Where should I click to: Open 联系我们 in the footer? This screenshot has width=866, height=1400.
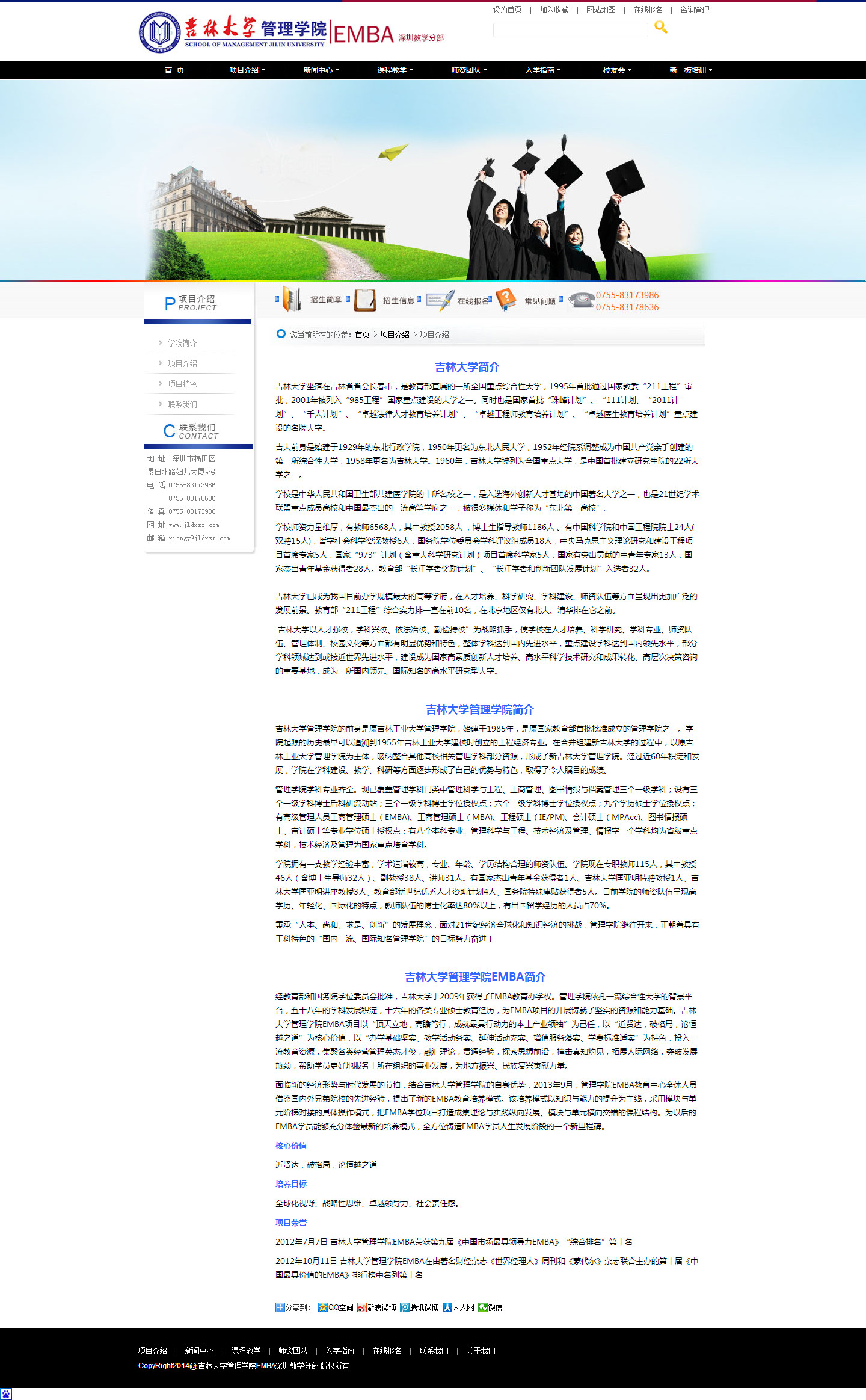point(434,1351)
